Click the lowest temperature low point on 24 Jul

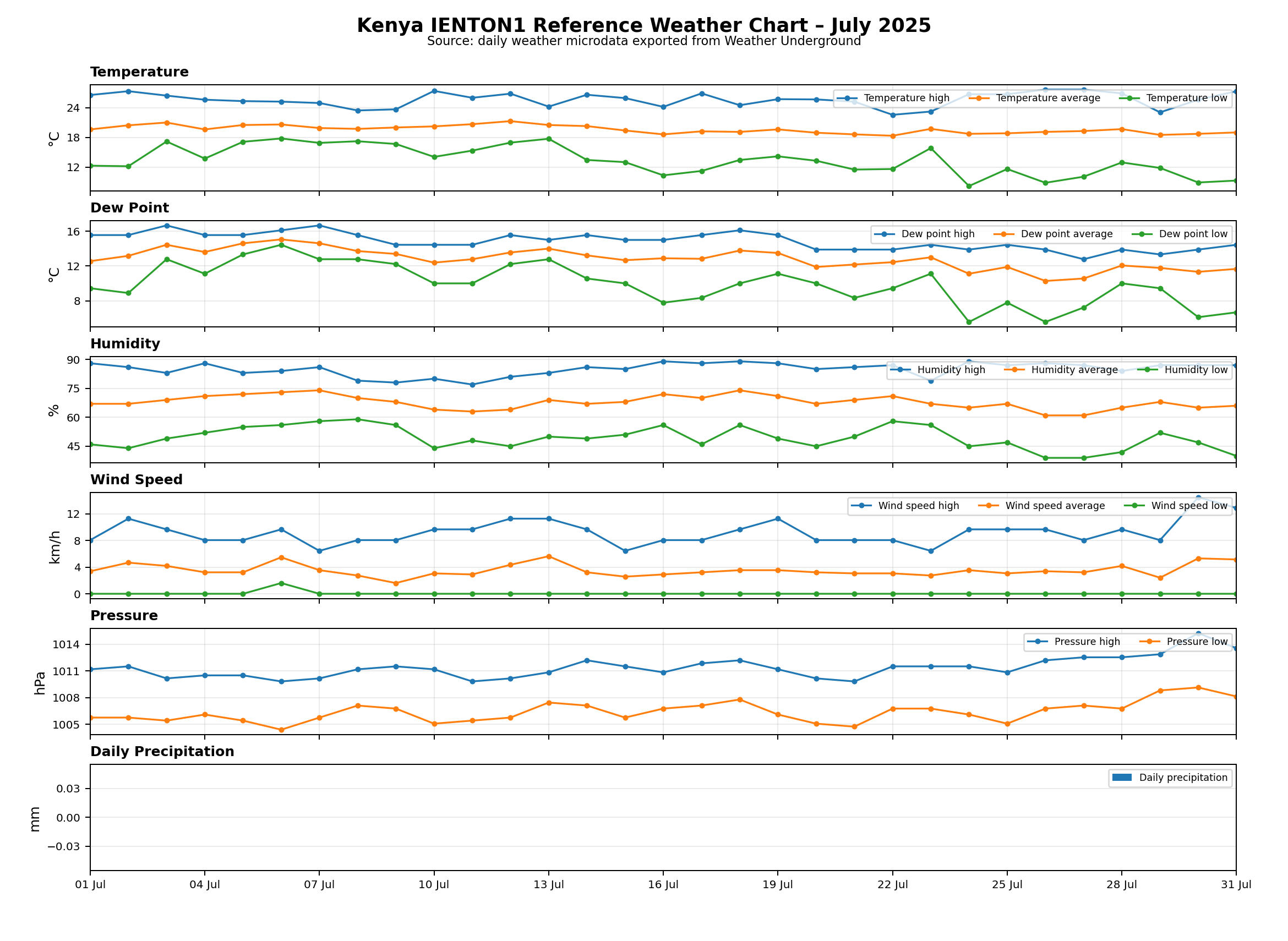[969, 186]
